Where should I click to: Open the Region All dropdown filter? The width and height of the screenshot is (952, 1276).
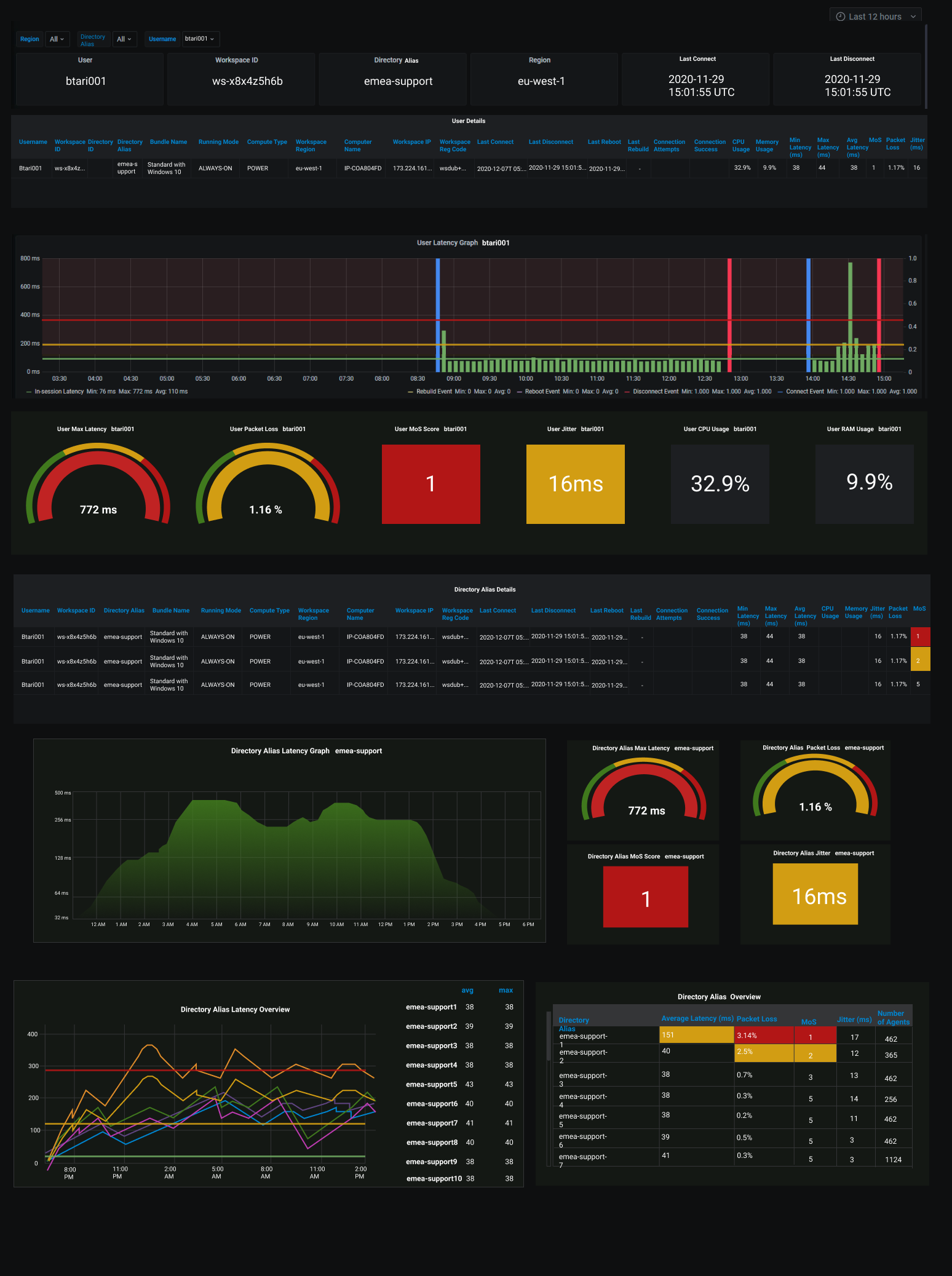point(58,39)
